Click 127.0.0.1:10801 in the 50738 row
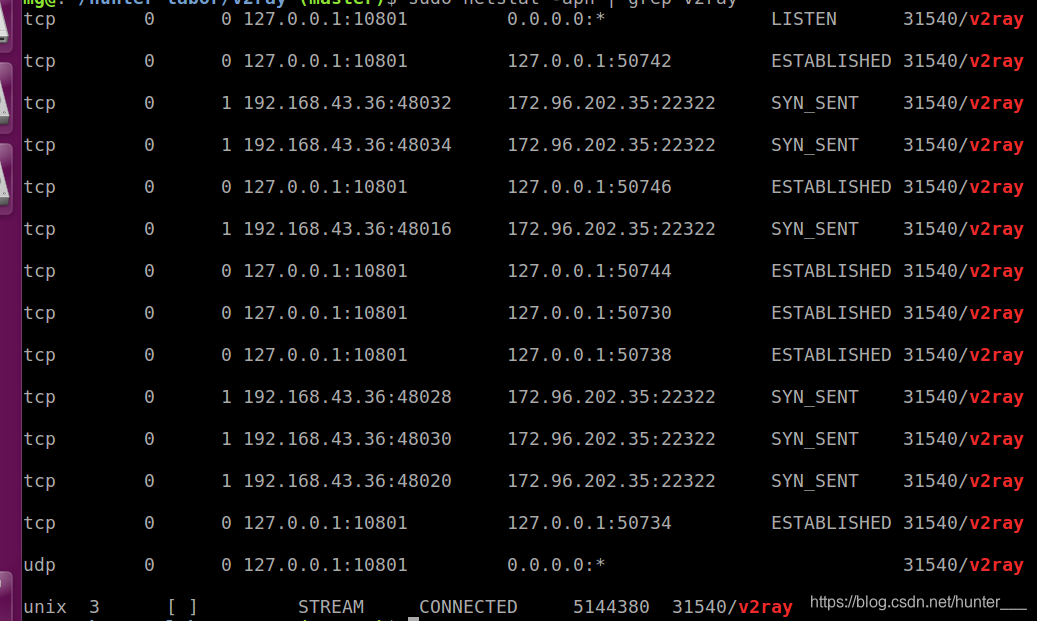Image resolution: width=1037 pixels, height=621 pixels. [x=325, y=355]
